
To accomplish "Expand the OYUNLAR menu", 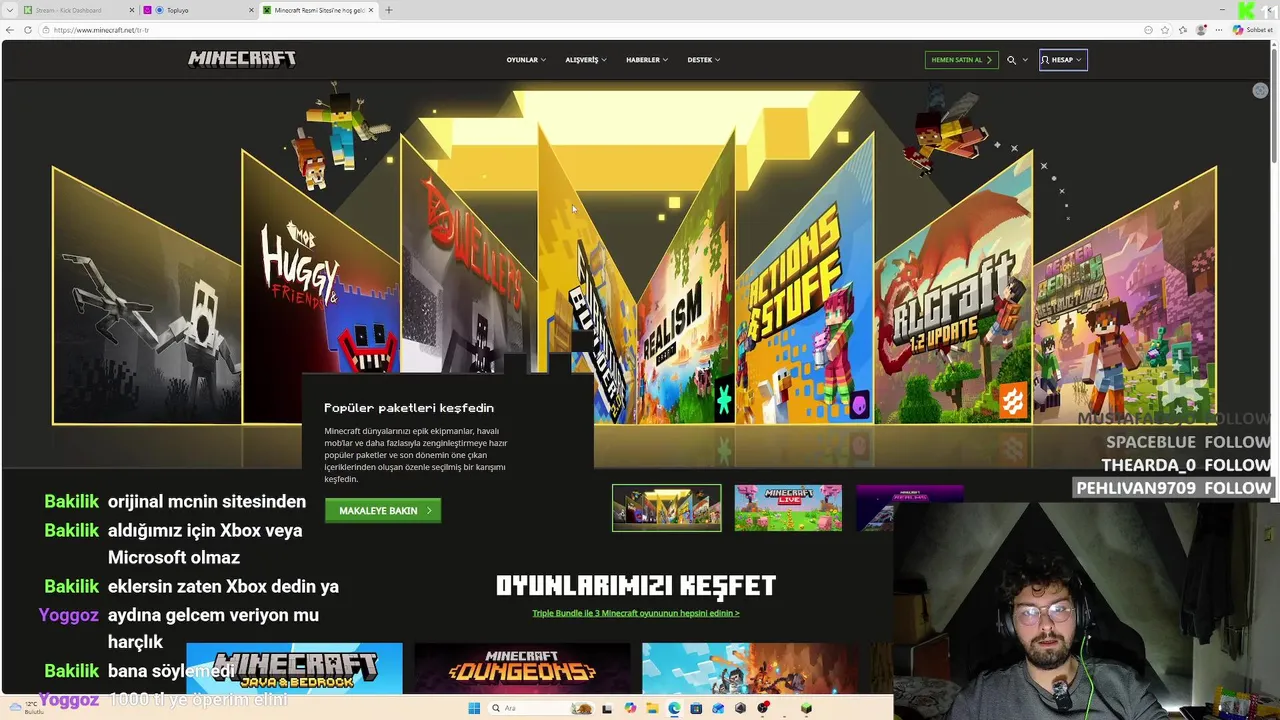I will point(526,60).
